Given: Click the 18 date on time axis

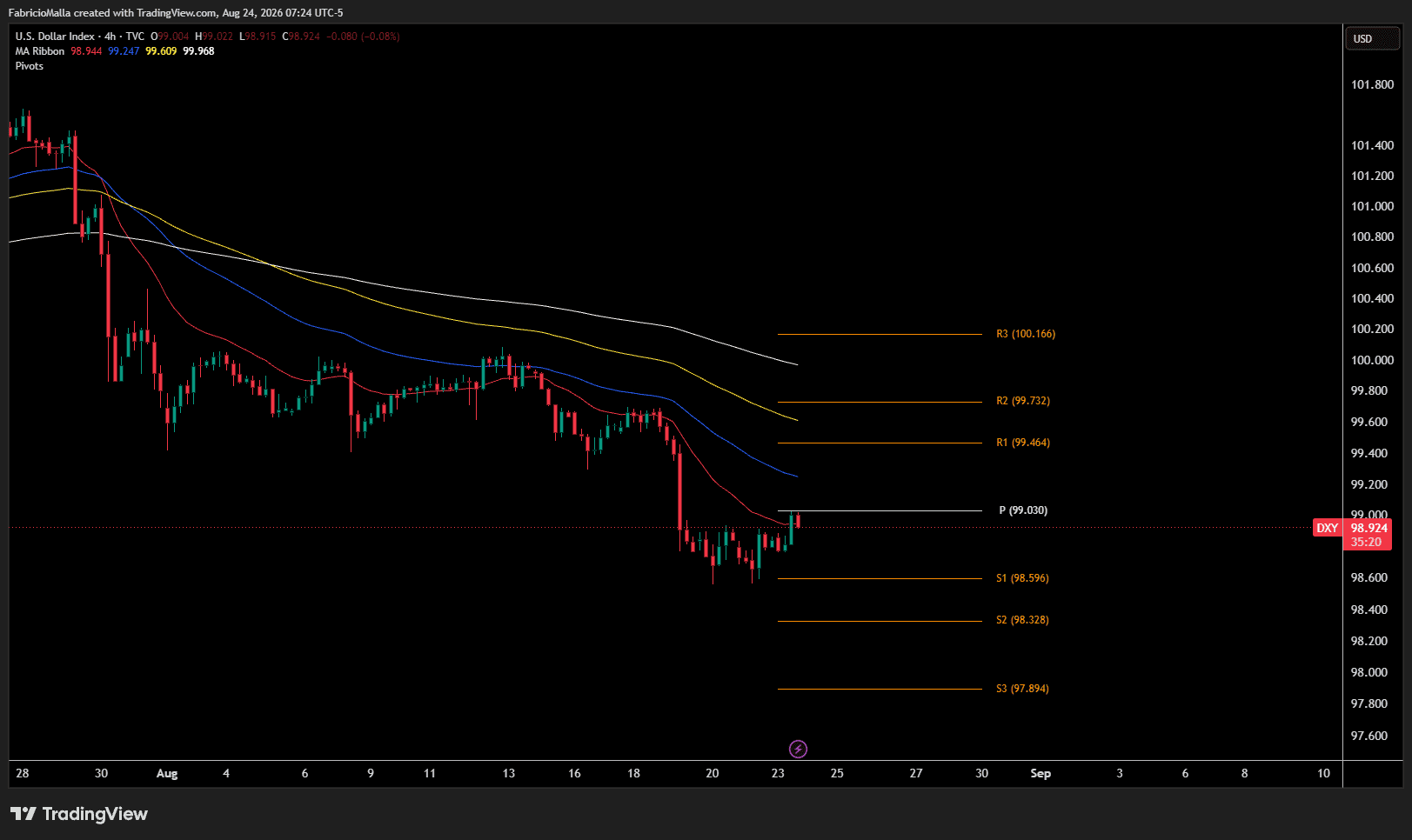Looking at the screenshot, I should point(633,773).
